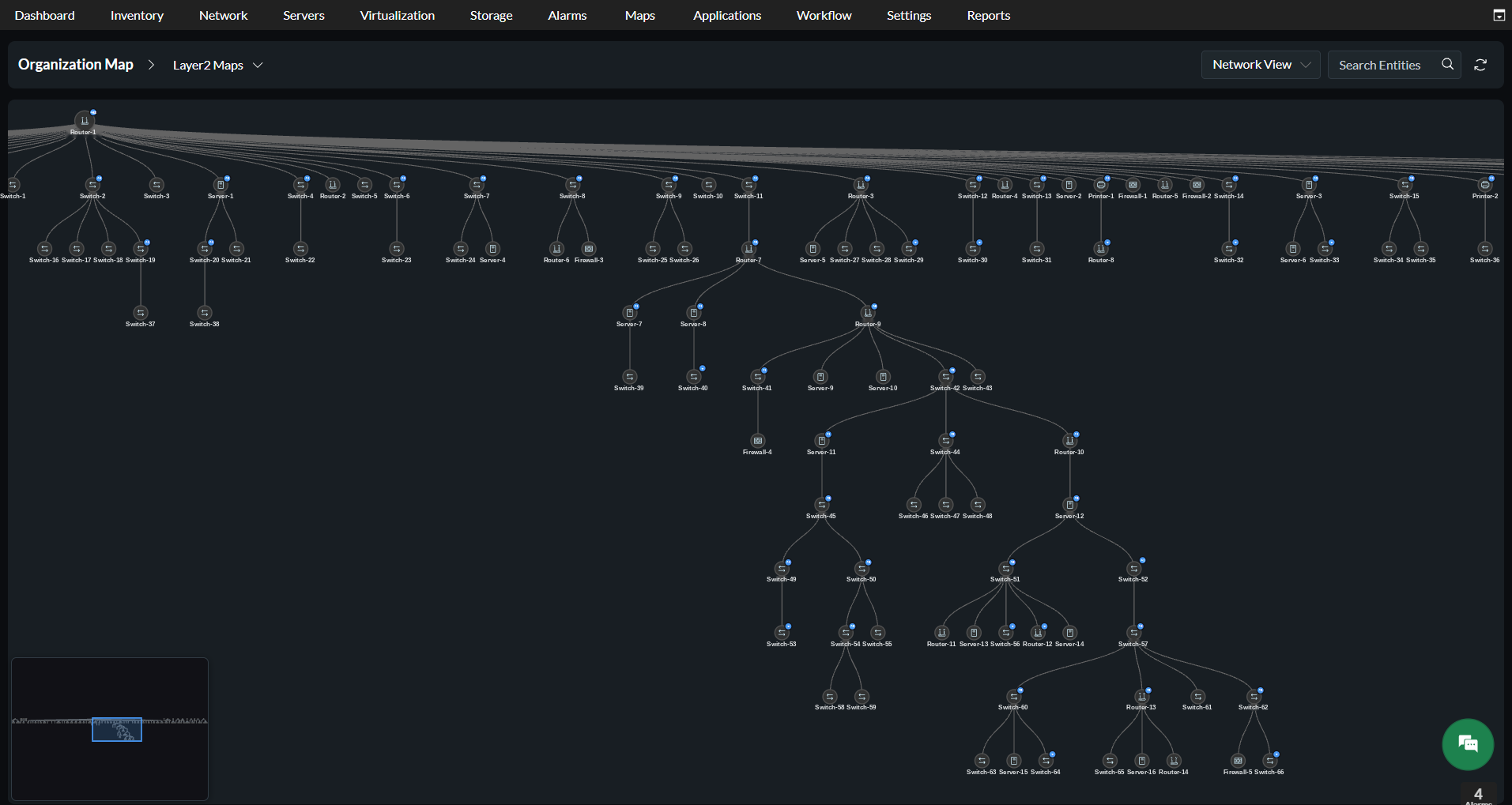1512x805 pixels.
Task: Open the live chat bubble
Action: pos(1468,744)
